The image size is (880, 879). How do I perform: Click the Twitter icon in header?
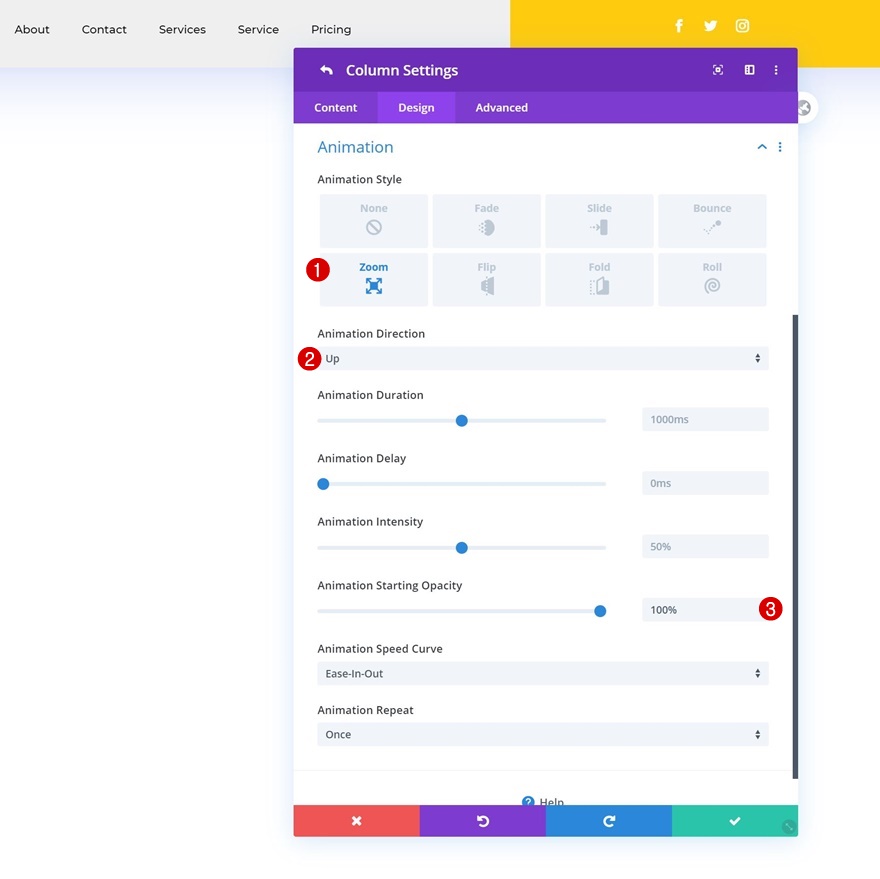(710, 26)
